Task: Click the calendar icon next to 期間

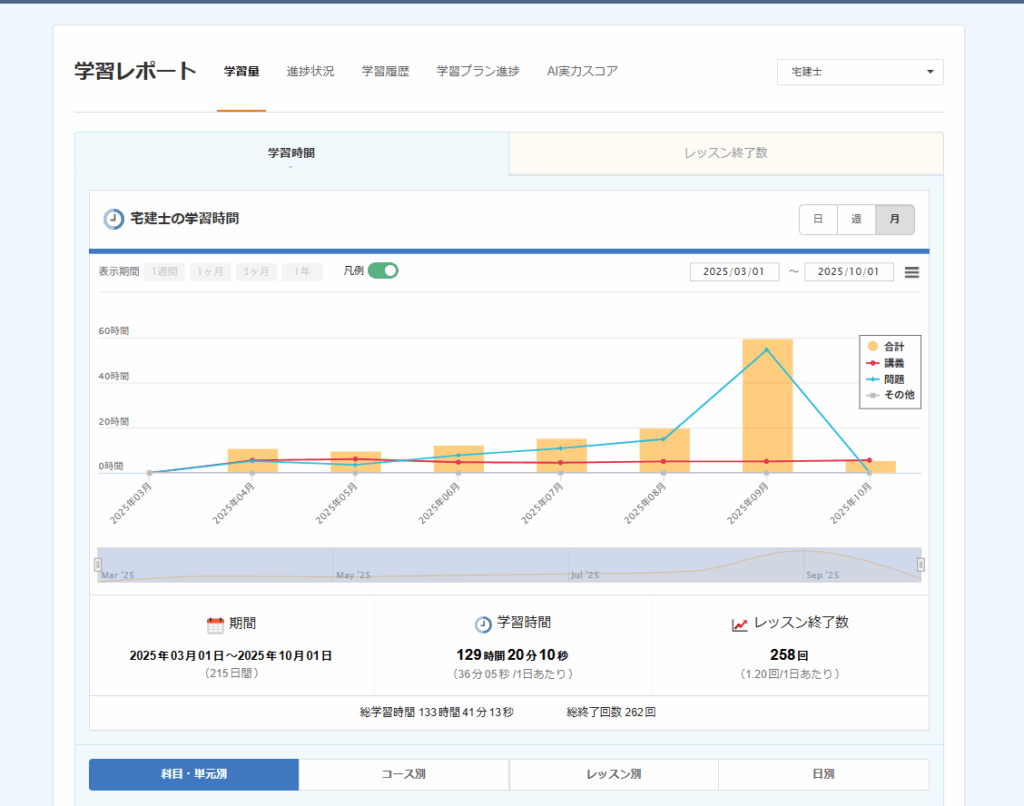Action: click(x=215, y=624)
